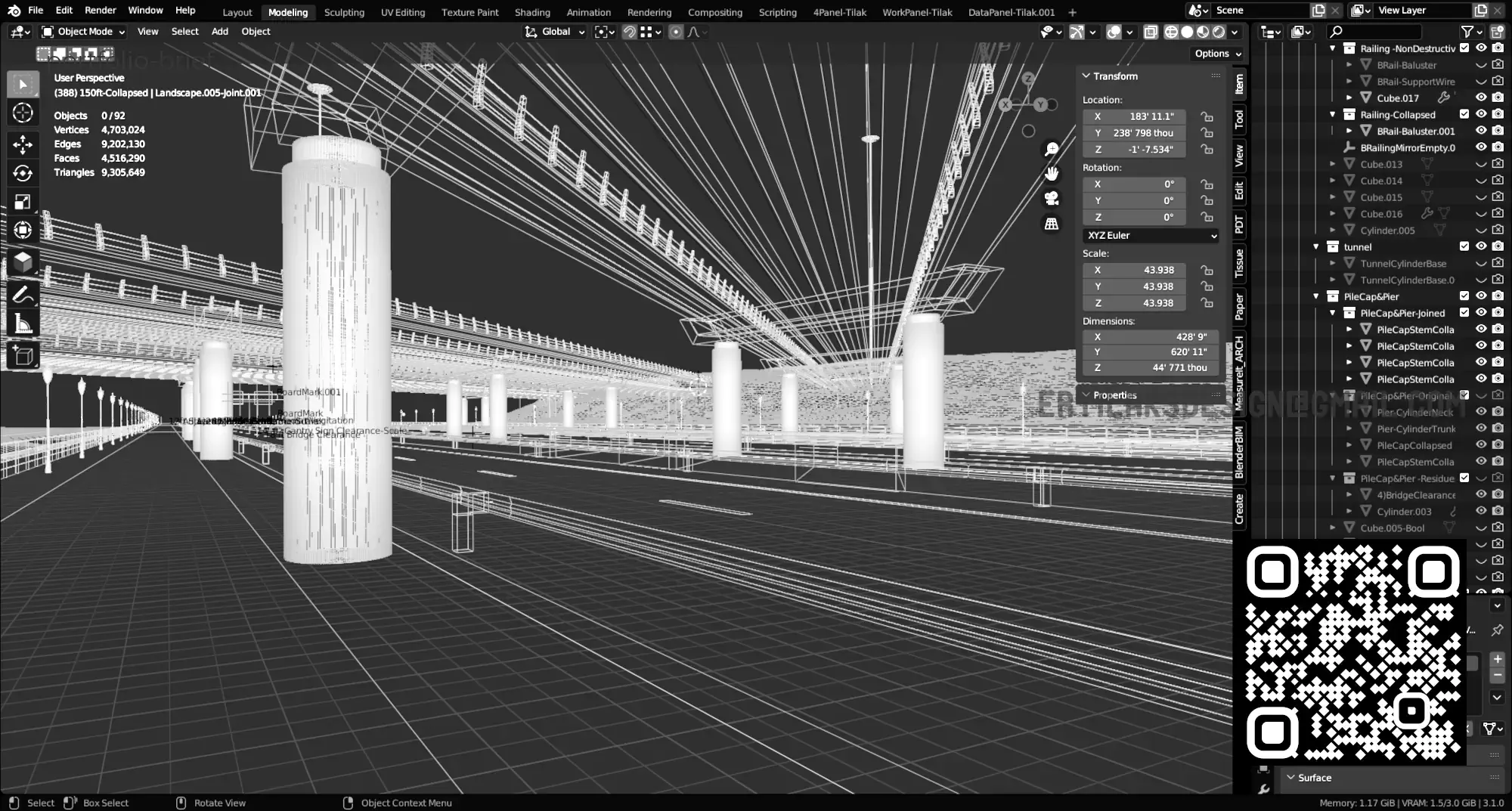Open the Add menu in the viewport header
Image resolution: width=1512 pixels, height=811 pixels.
pyautogui.click(x=219, y=32)
